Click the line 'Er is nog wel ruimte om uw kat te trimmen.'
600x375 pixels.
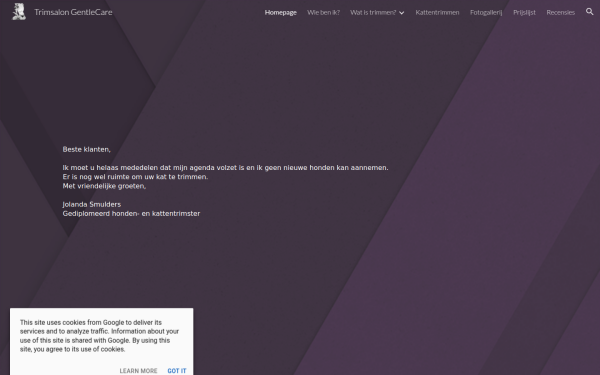[135, 177]
